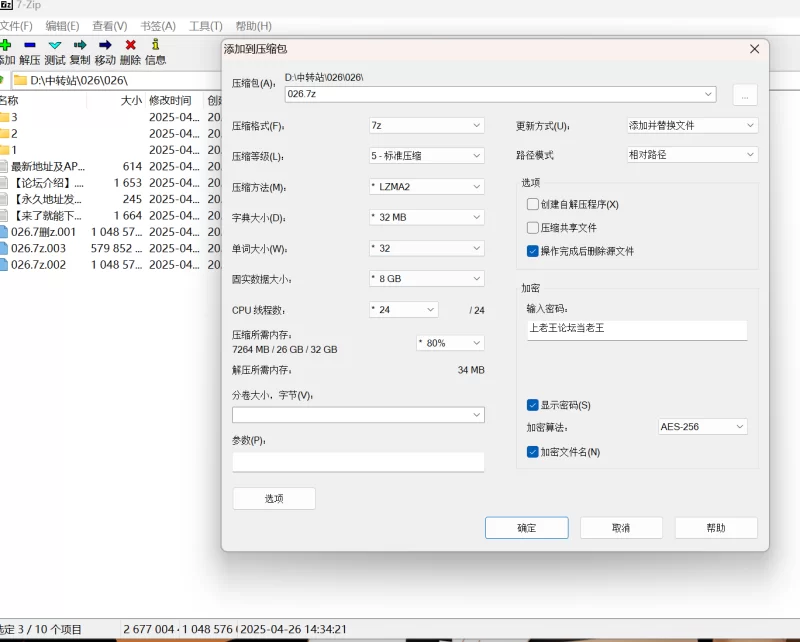
Task: Open the 路径模式 相对路径 dropdown
Action: [x=692, y=155]
